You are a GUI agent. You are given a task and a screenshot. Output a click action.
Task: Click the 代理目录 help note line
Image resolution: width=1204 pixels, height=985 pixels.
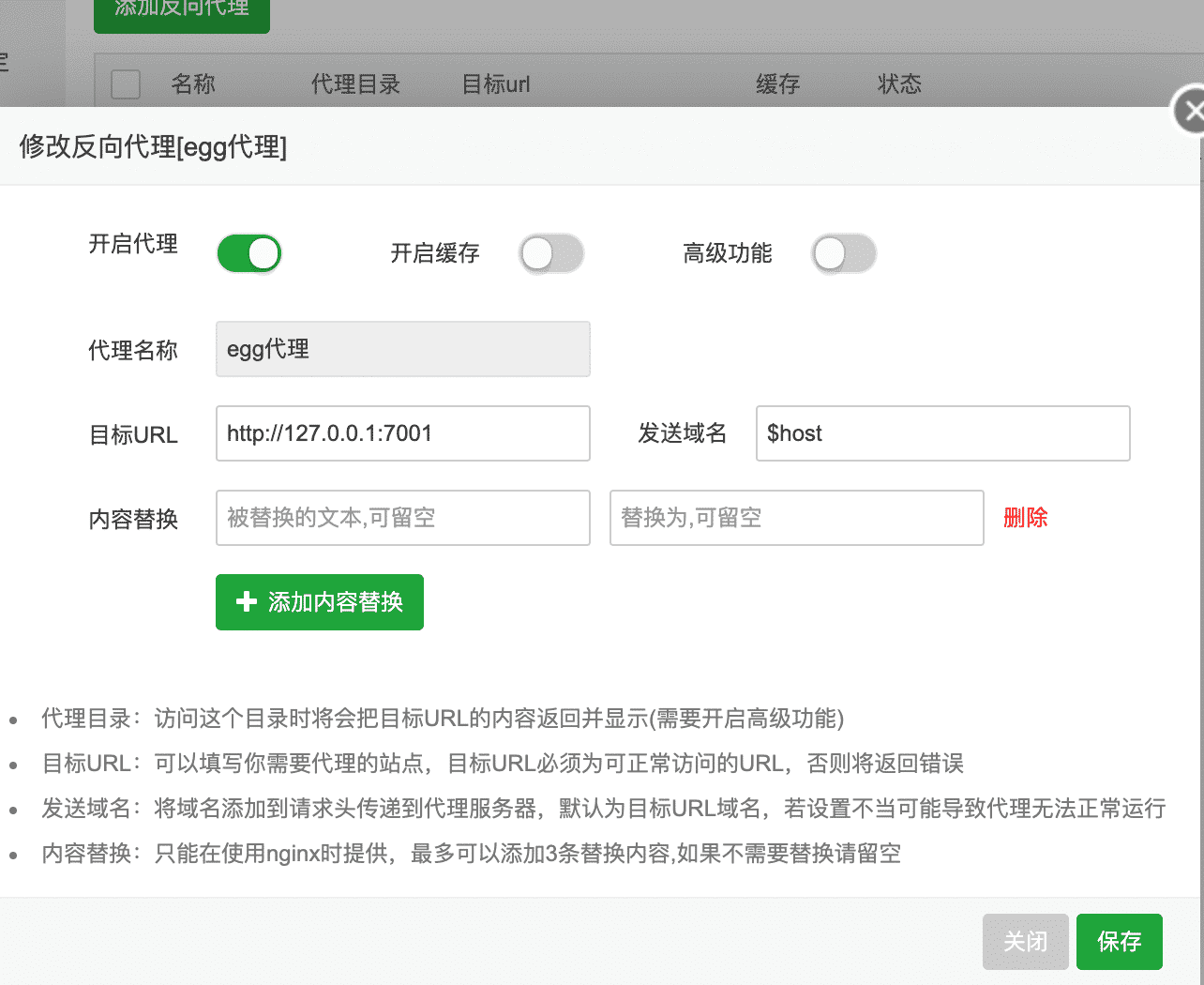click(443, 719)
